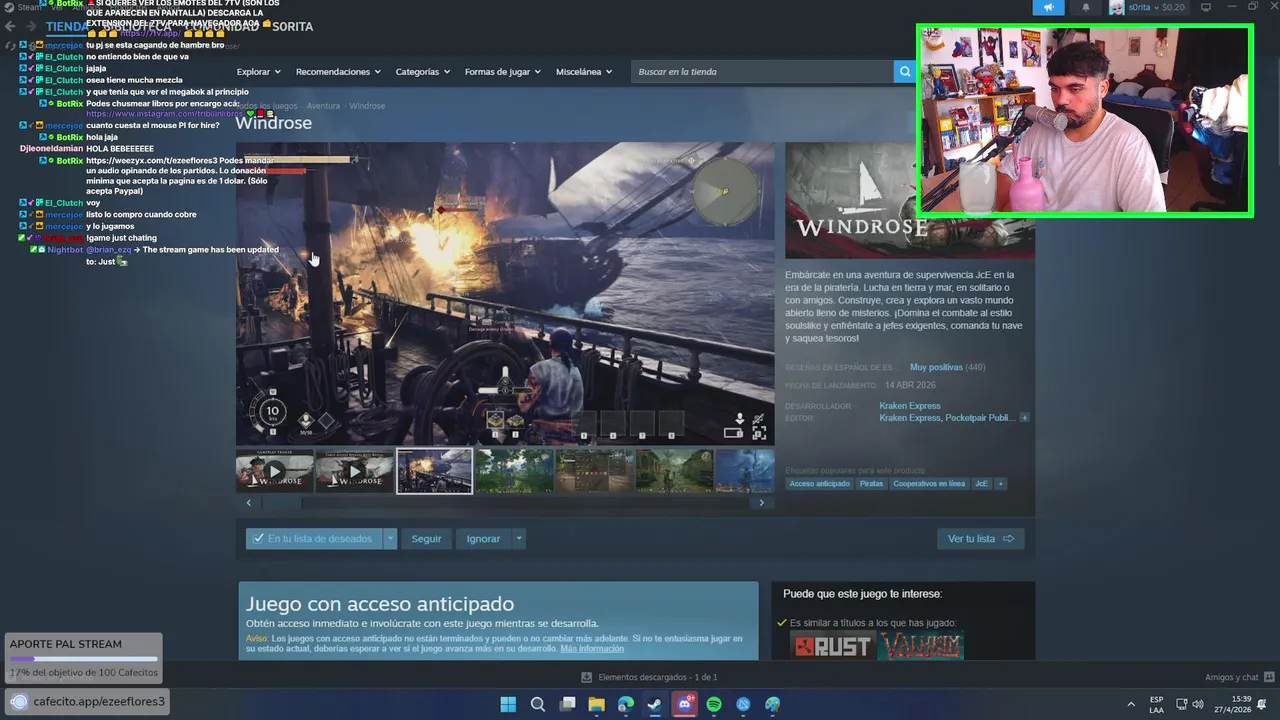The image size is (1280, 720).
Task: Click the Steam taskbar icon
Action: 655,704
